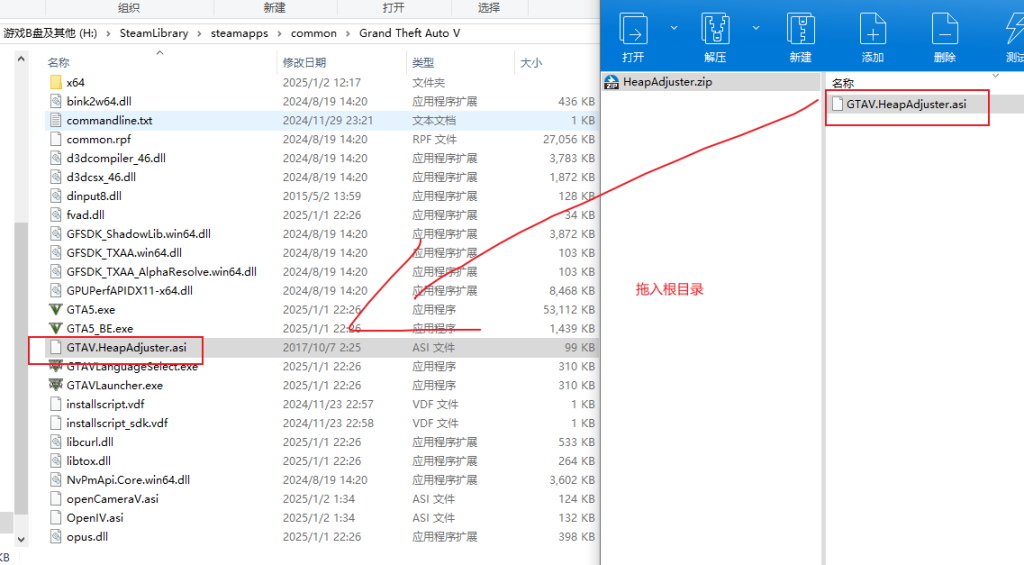Click 选择 ribbon group label
The width and height of the screenshot is (1024, 565).
pyautogui.click(x=488, y=8)
